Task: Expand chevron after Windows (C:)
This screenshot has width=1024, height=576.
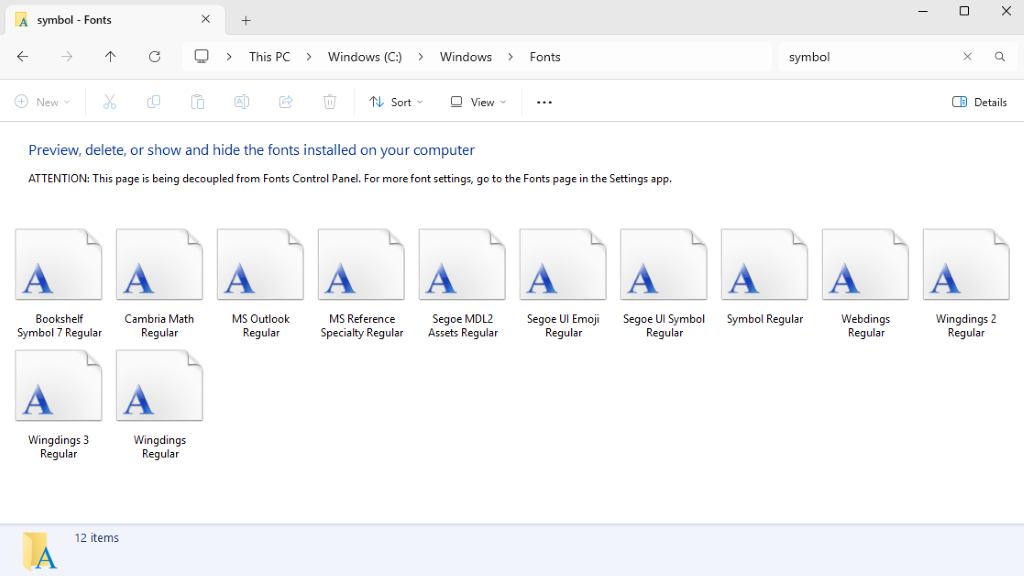Action: point(421,57)
